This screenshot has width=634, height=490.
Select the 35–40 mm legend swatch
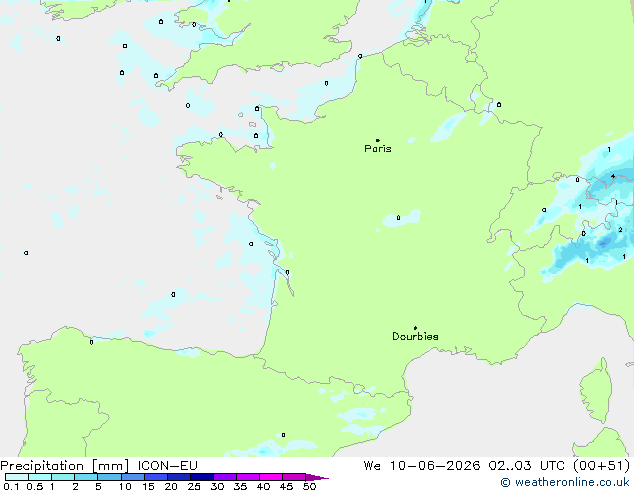click(x=247, y=477)
